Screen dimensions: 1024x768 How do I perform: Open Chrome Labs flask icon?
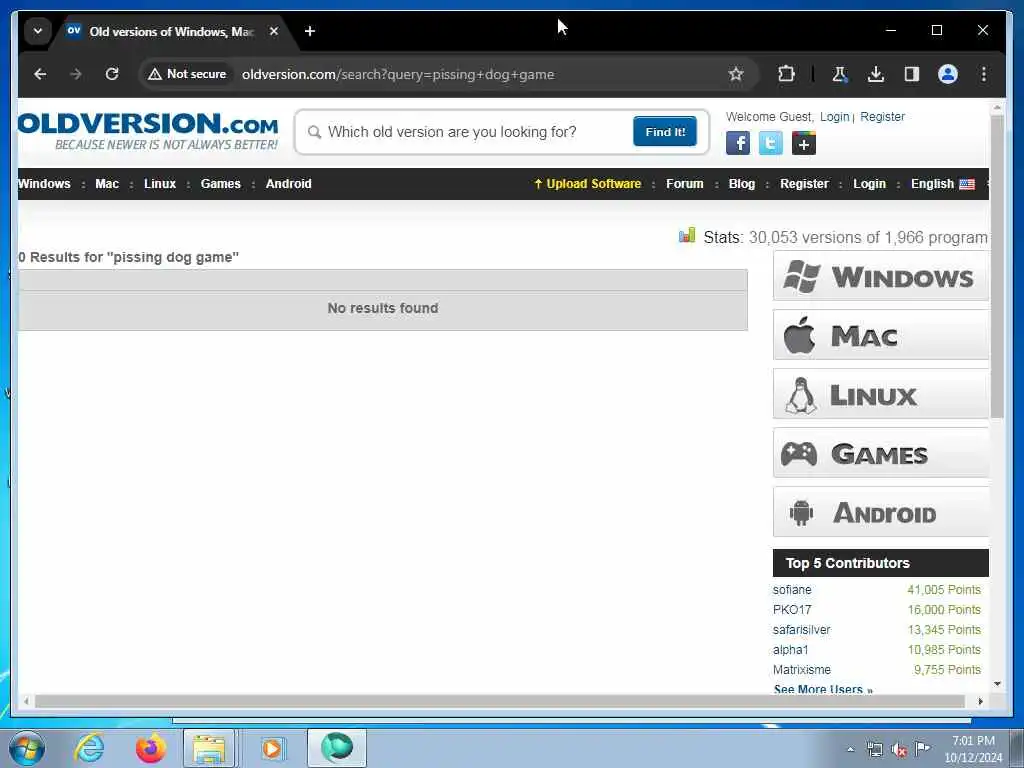tap(839, 74)
